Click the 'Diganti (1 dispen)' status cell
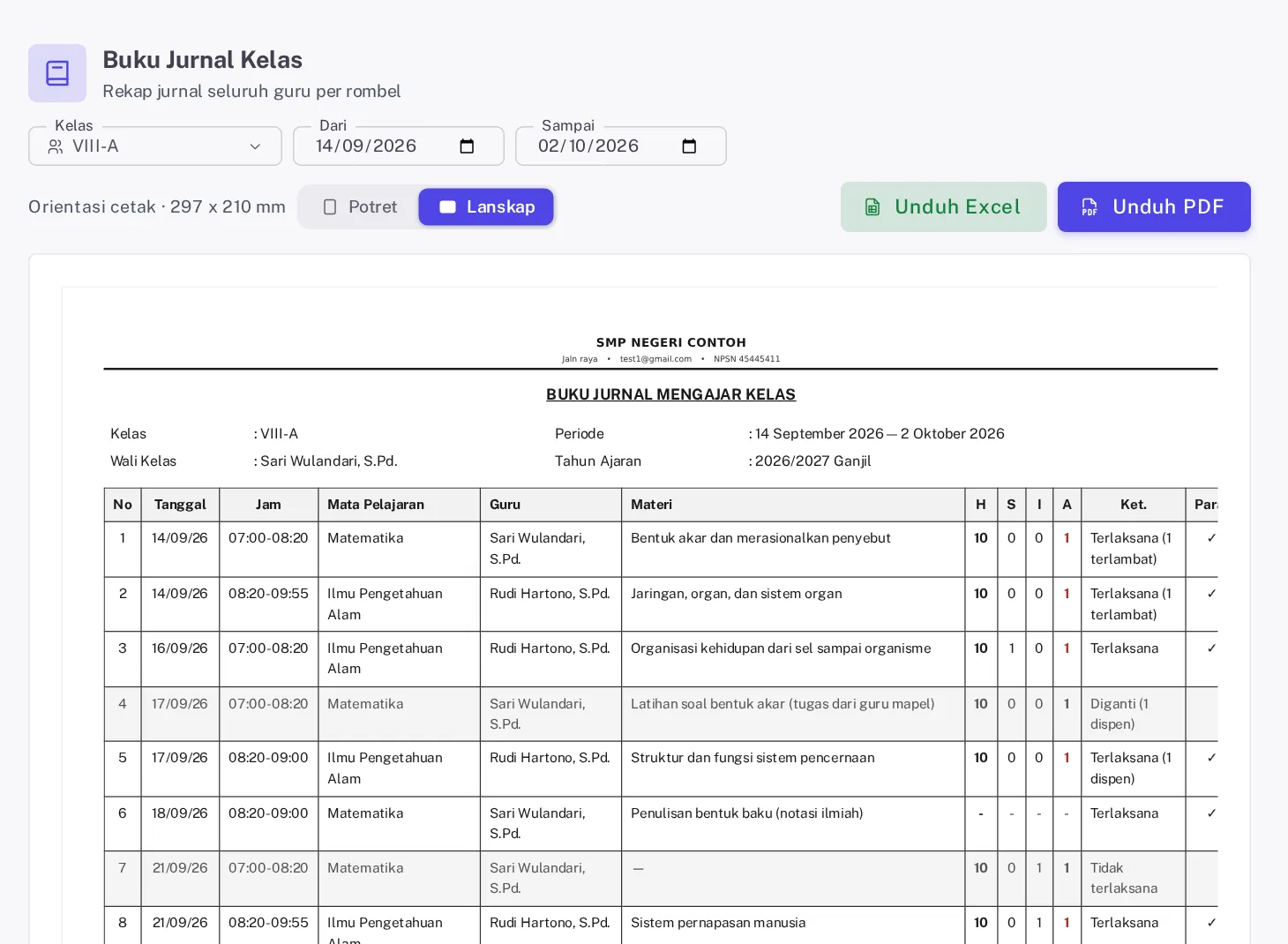Viewport: 1288px width, 944px height. pyautogui.click(x=1134, y=714)
